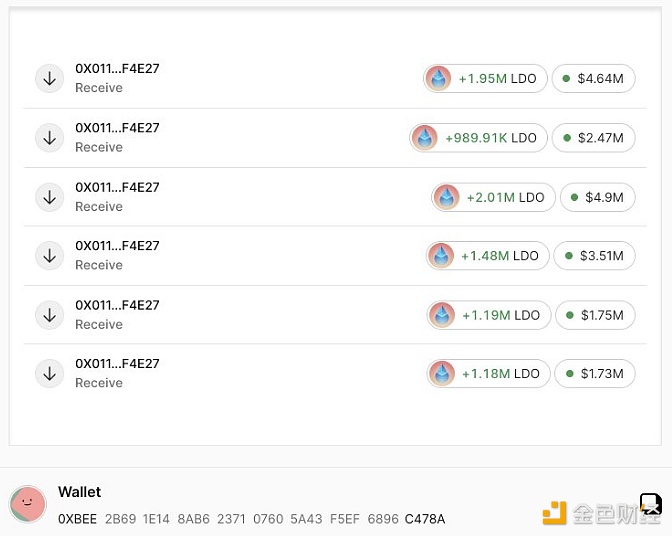Click the receive arrow icon of the +1.48M LDO transaction
This screenshot has height=536, width=672.
[49, 255]
